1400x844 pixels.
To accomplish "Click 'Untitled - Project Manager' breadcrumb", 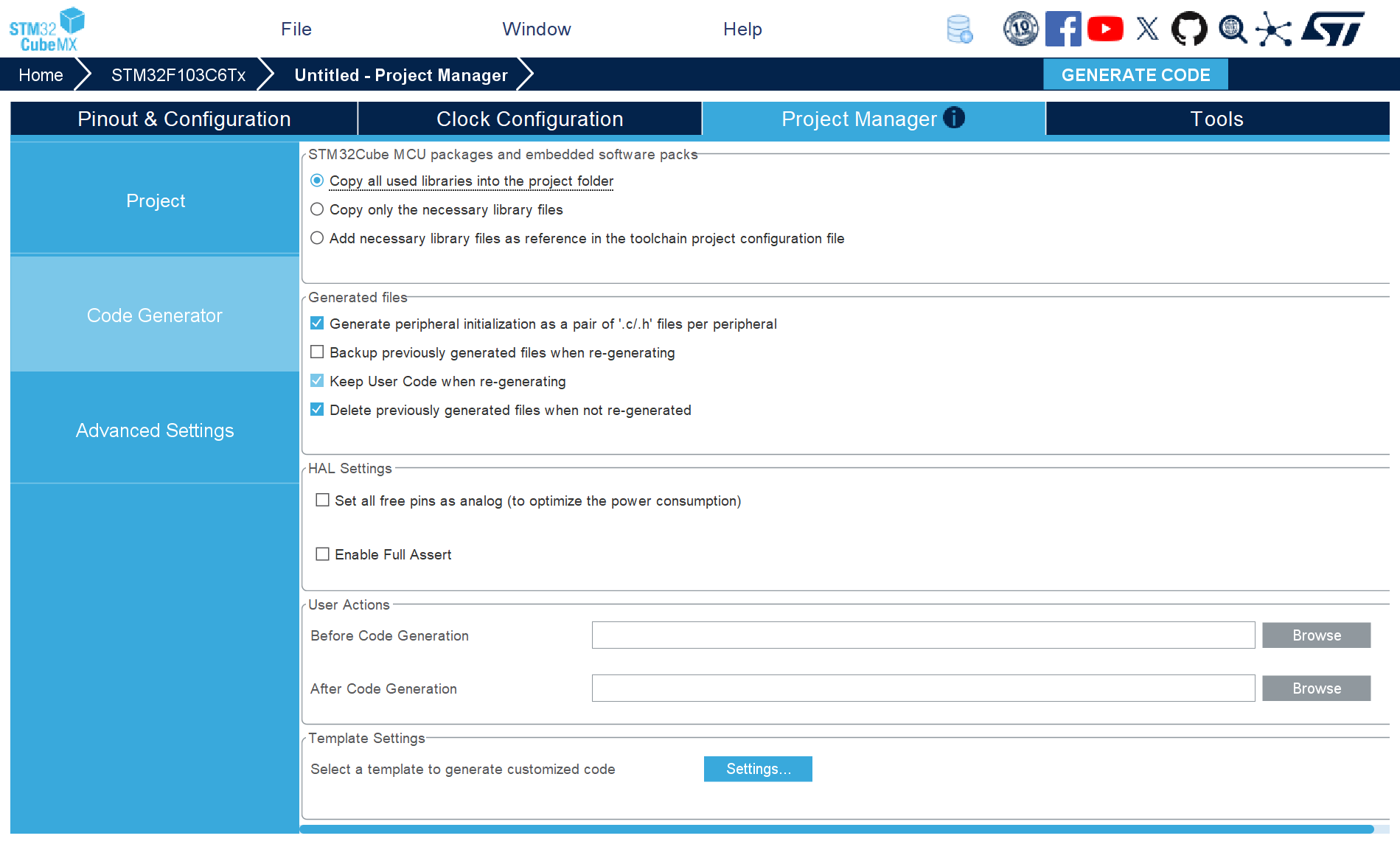I will (x=401, y=75).
